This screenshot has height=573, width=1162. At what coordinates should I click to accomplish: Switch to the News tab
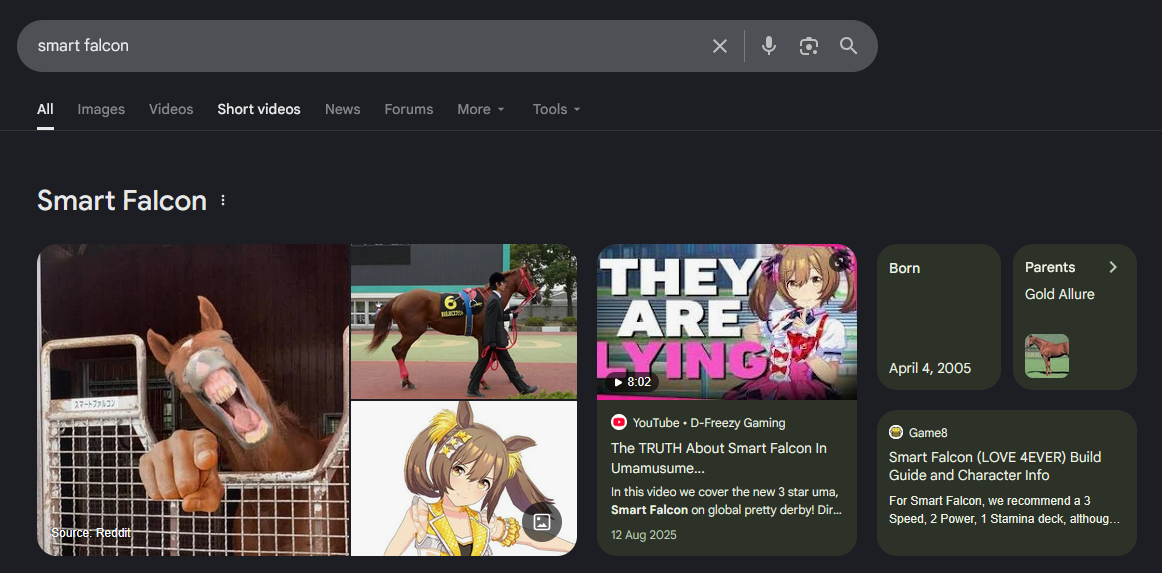tap(342, 109)
